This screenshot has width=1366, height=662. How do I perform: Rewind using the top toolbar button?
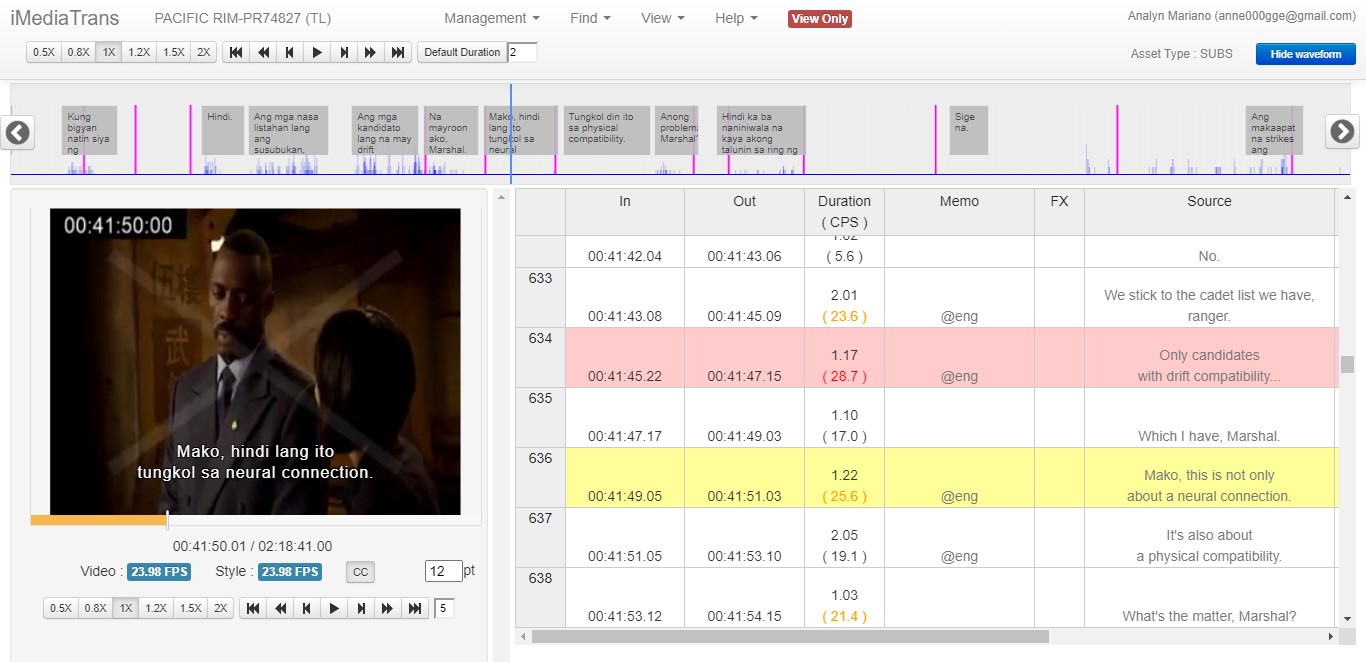point(263,52)
